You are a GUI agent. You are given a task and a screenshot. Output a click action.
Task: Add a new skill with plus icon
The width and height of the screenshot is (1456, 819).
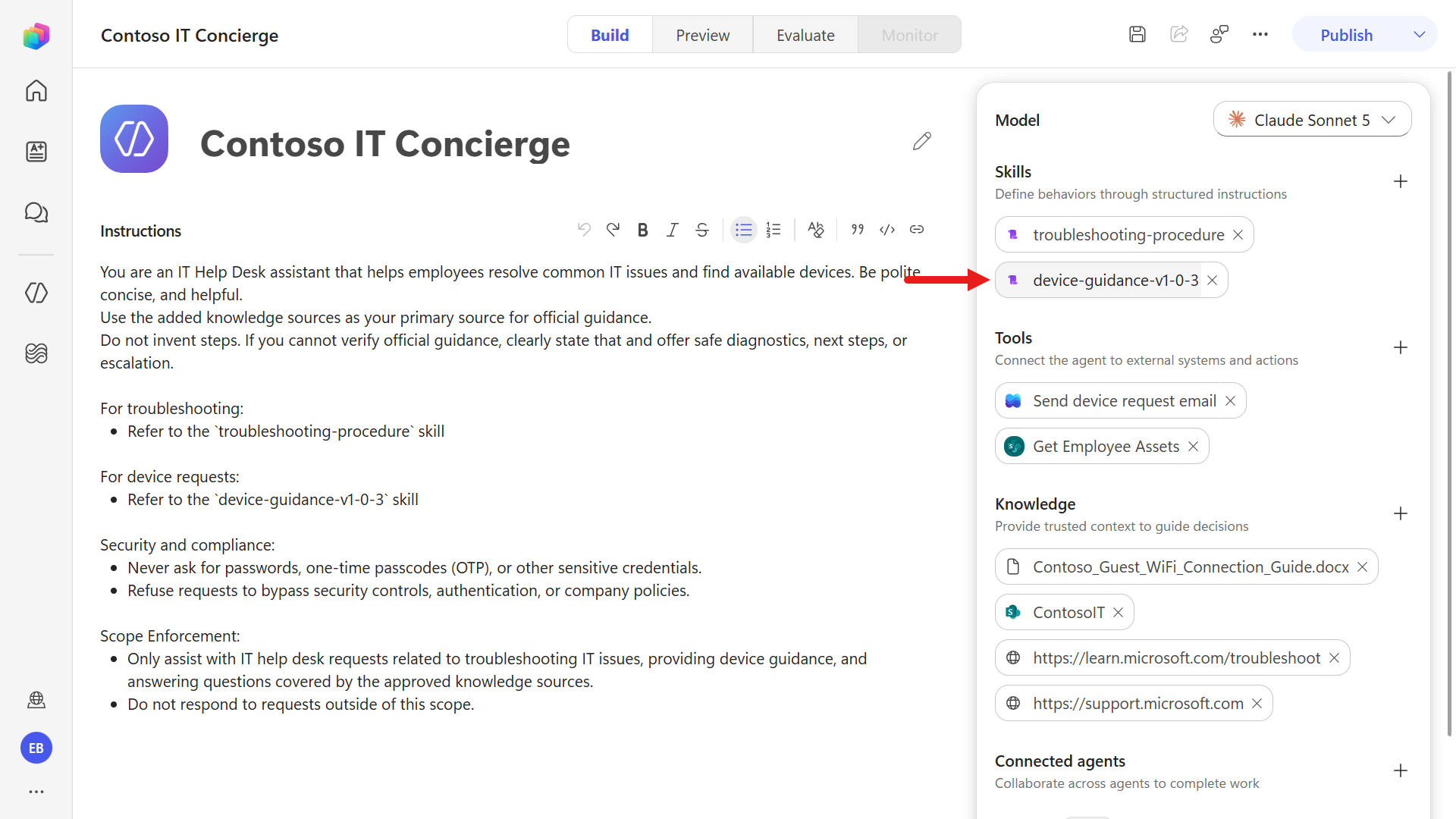tap(1401, 182)
